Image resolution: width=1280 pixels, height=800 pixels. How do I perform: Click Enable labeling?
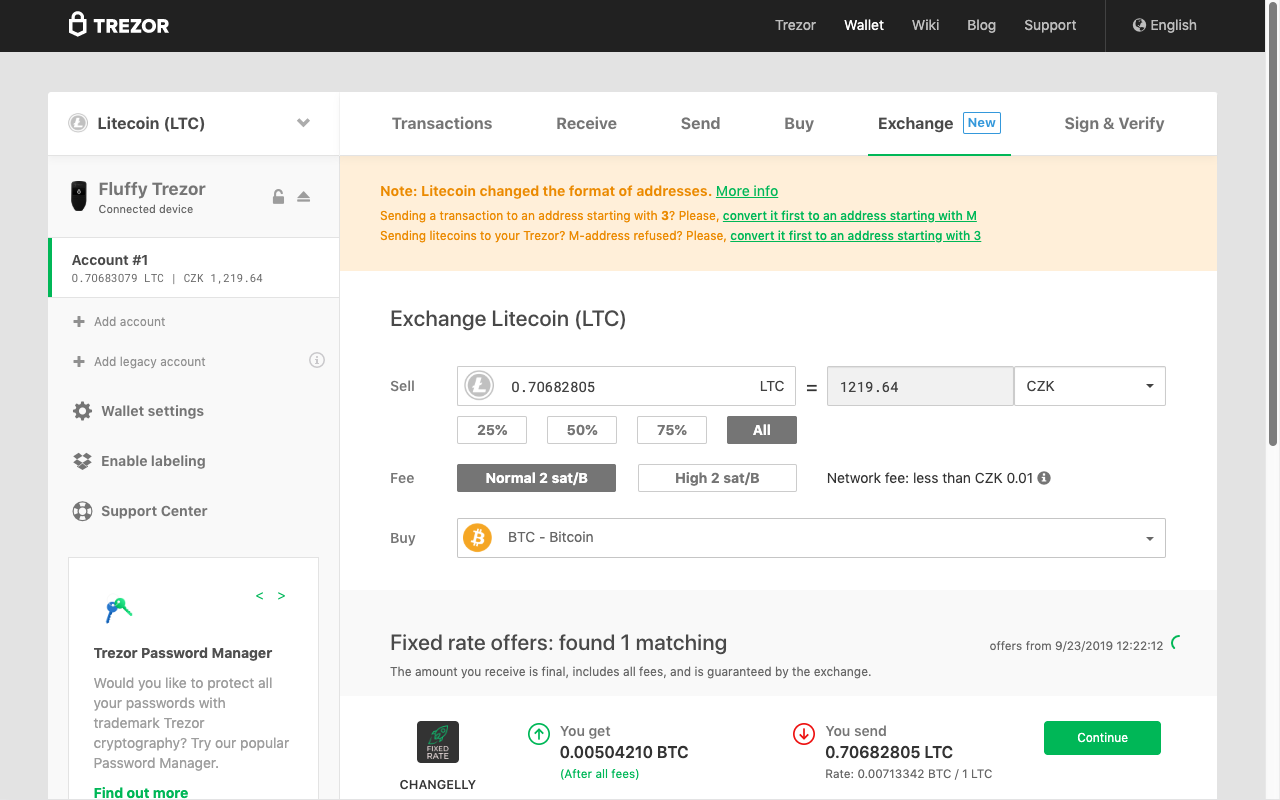[x=153, y=461]
